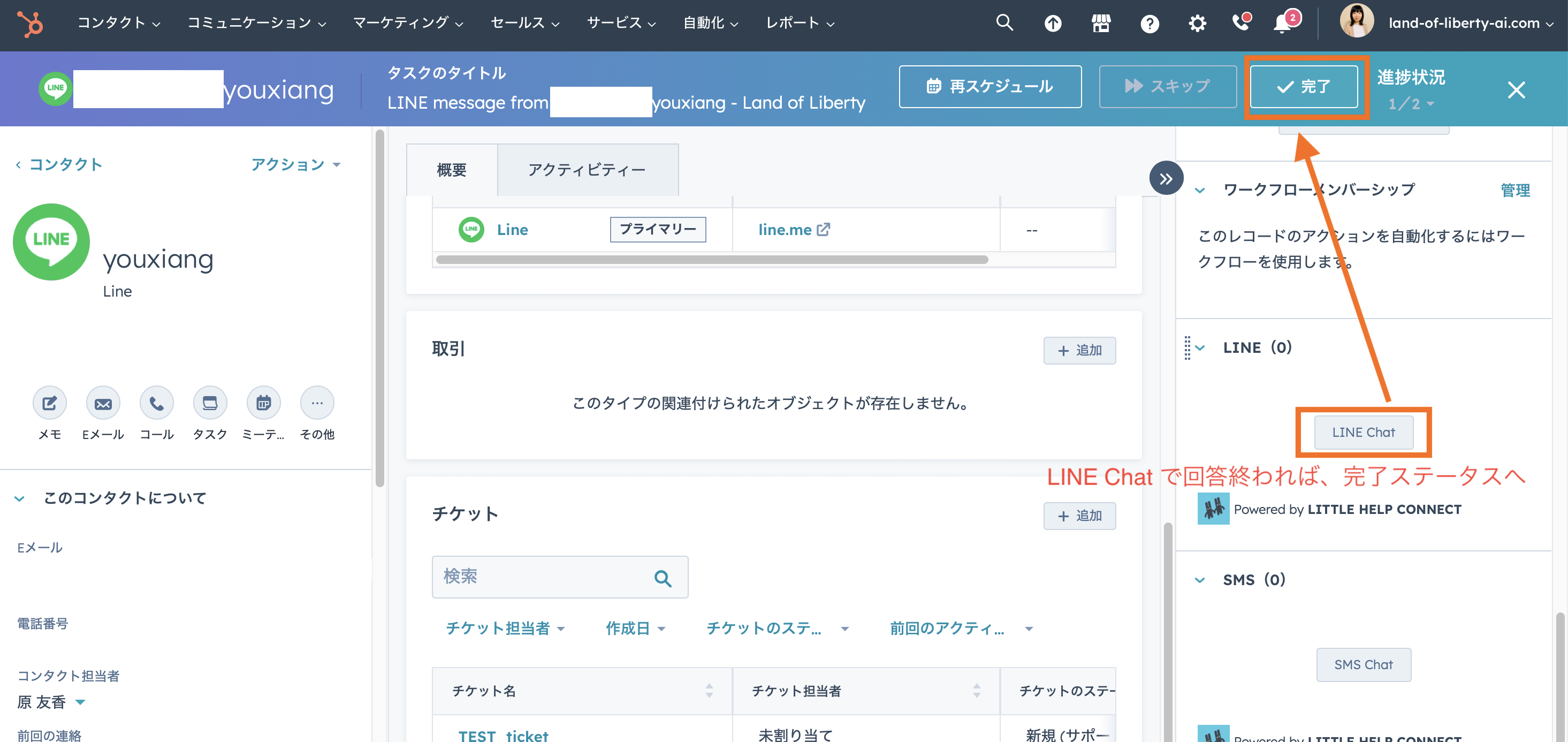Click the 完了 button to complete the task
Image resolution: width=1568 pixels, height=742 pixels.
[x=1305, y=87]
